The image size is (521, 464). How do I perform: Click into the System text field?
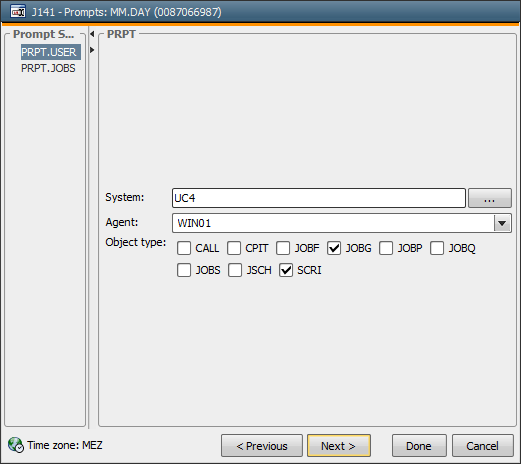coord(319,198)
